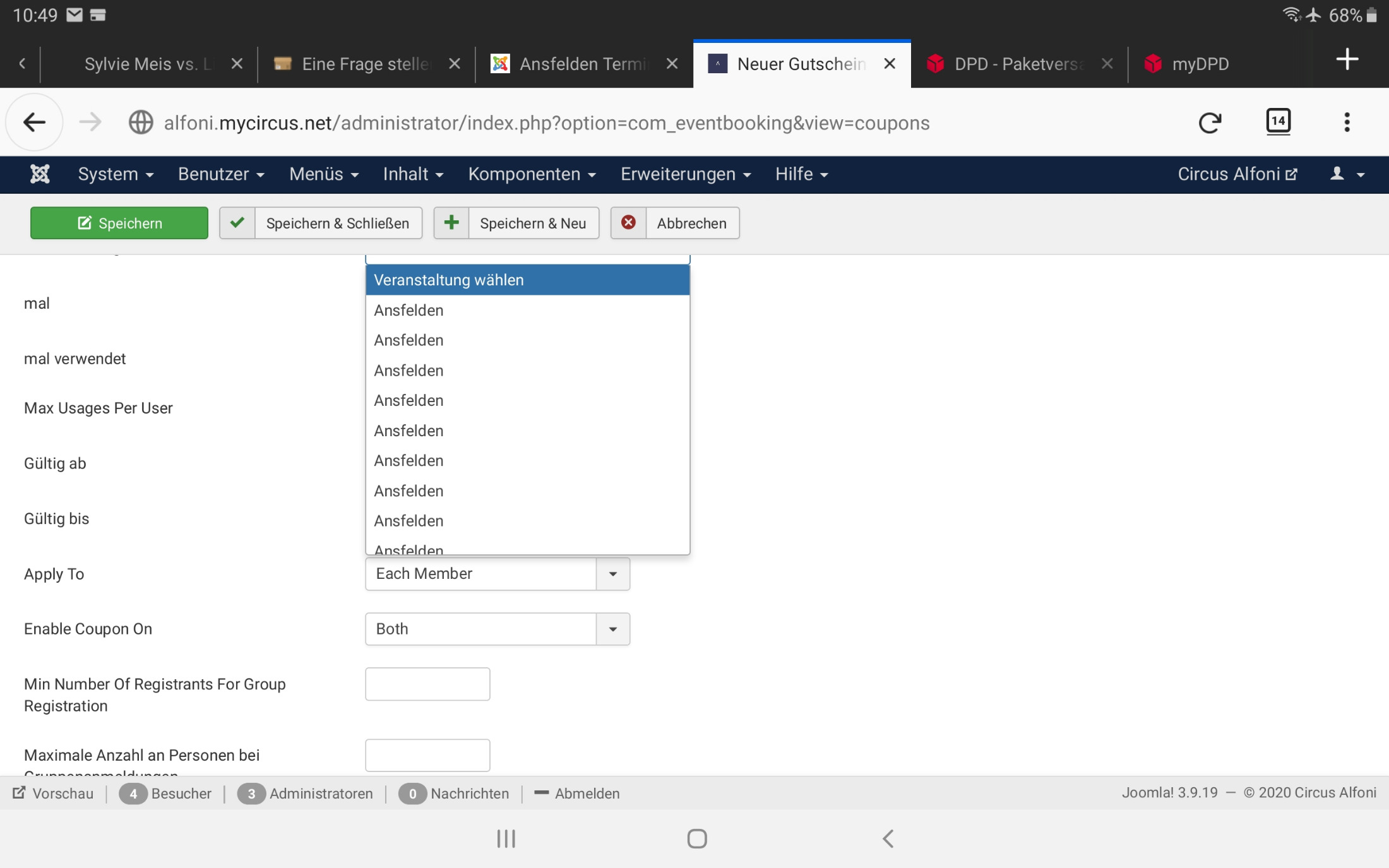Reload the page with the refresh icon
Screen dimensions: 1389x868
point(1209,122)
